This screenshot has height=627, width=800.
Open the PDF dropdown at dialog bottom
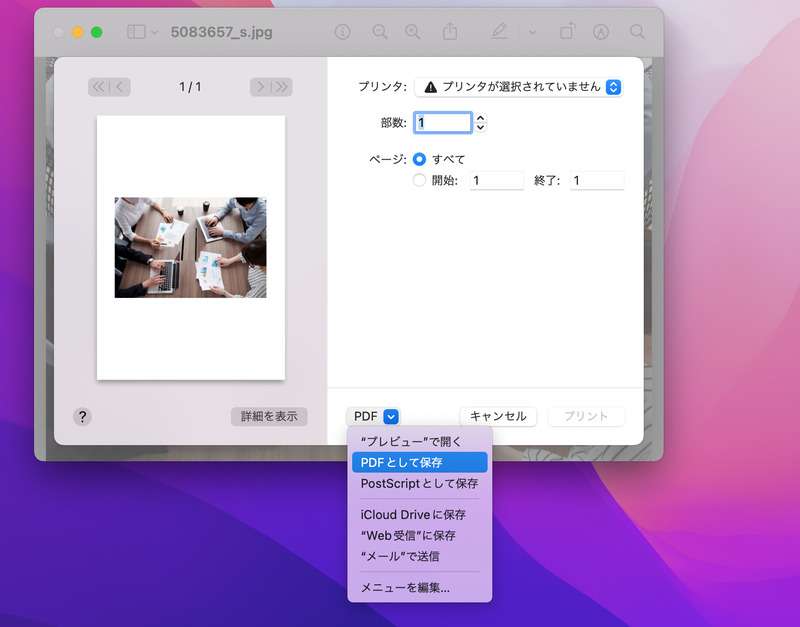pos(372,416)
